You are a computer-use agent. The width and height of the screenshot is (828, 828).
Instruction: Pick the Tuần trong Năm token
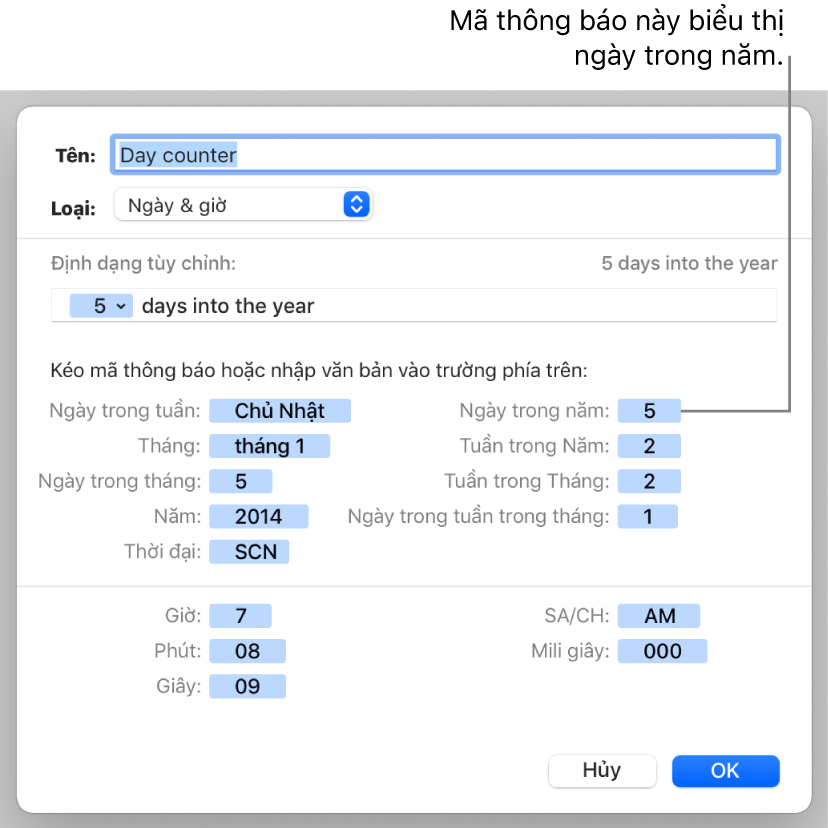[x=649, y=446]
